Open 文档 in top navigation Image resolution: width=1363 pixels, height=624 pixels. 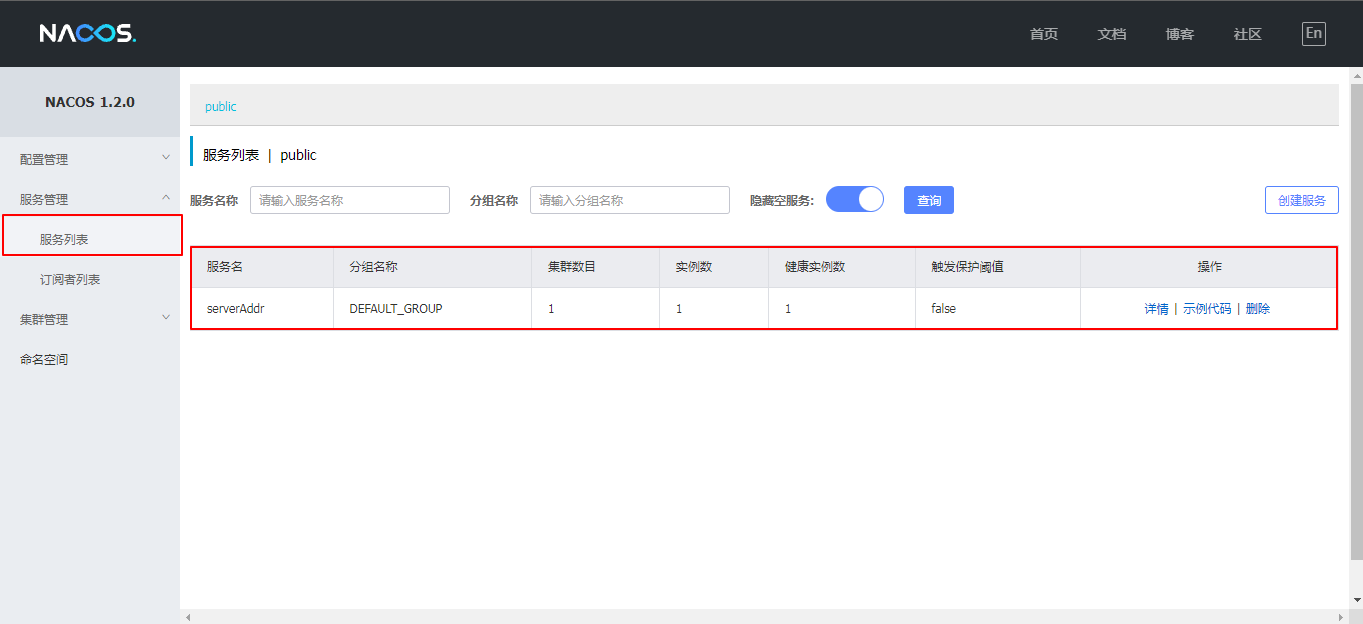coord(1111,34)
